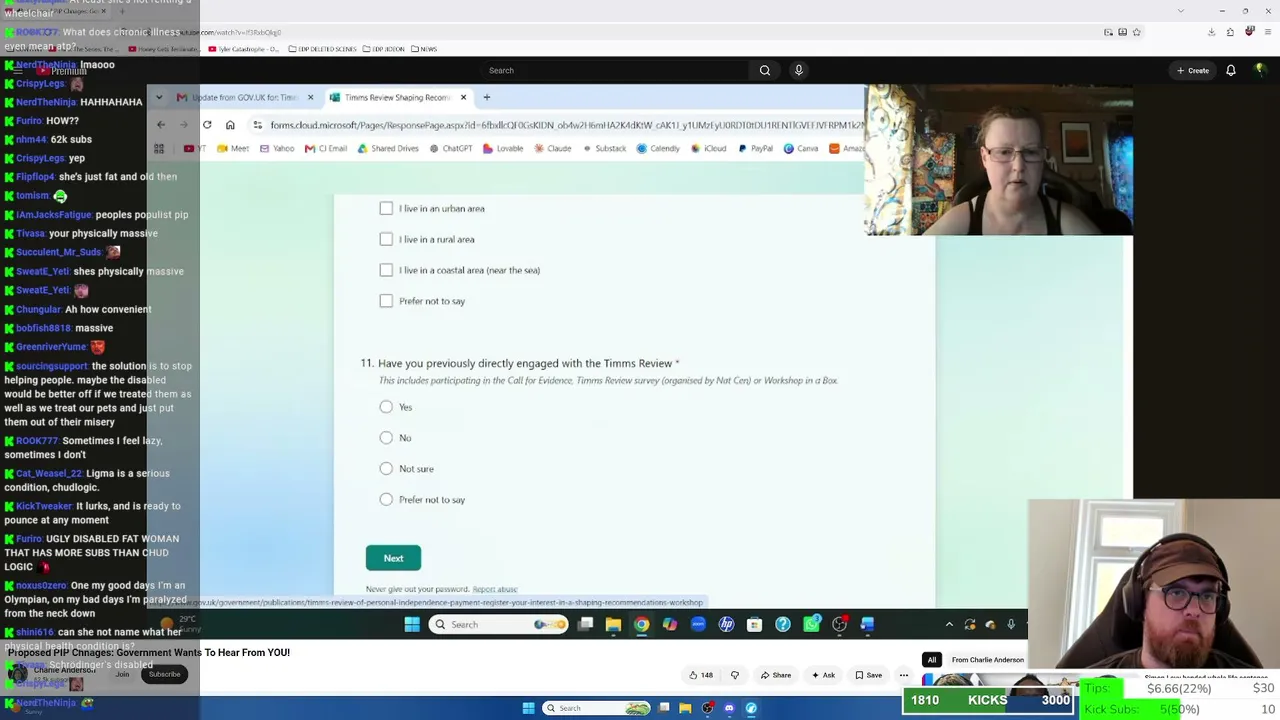Viewport: 1280px width, 720px height.
Task: Check 'Prefer not to say' checkbox for area
Action: pyautogui.click(x=386, y=301)
